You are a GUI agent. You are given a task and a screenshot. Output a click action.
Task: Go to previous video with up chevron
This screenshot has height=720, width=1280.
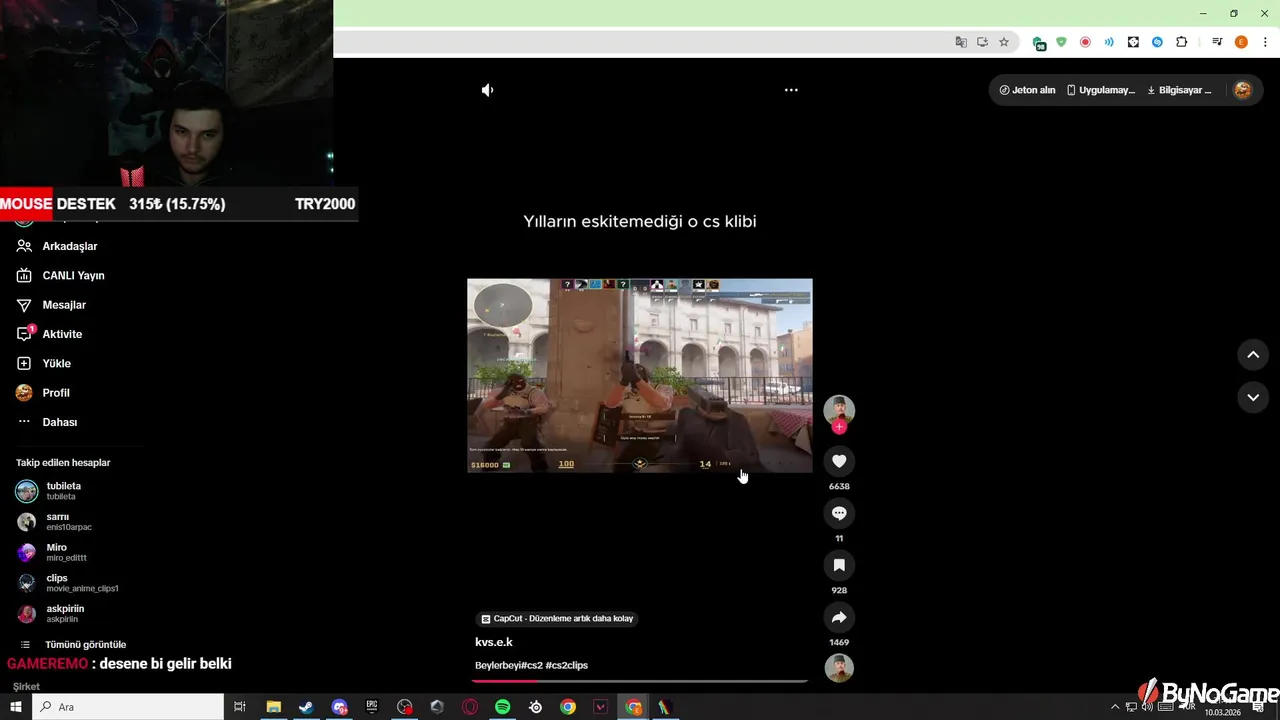pyautogui.click(x=1253, y=355)
